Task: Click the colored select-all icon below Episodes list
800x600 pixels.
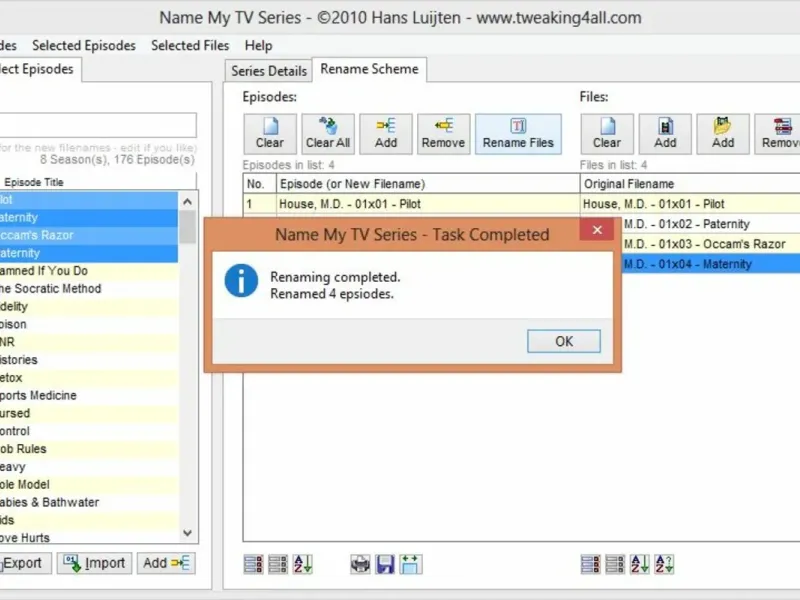Action: tap(254, 564)
